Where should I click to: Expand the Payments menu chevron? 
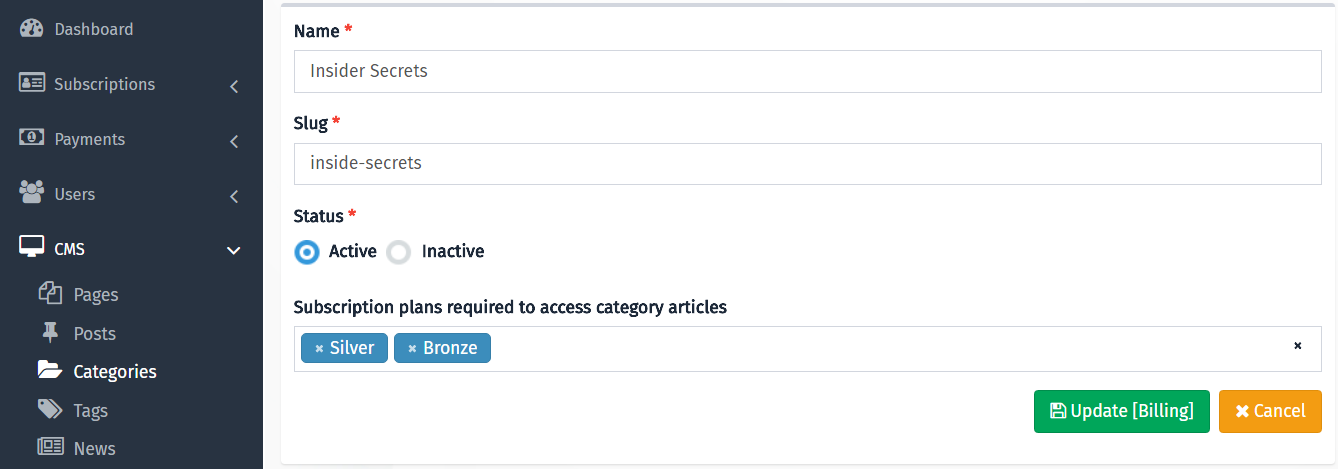tap(234, 142)
